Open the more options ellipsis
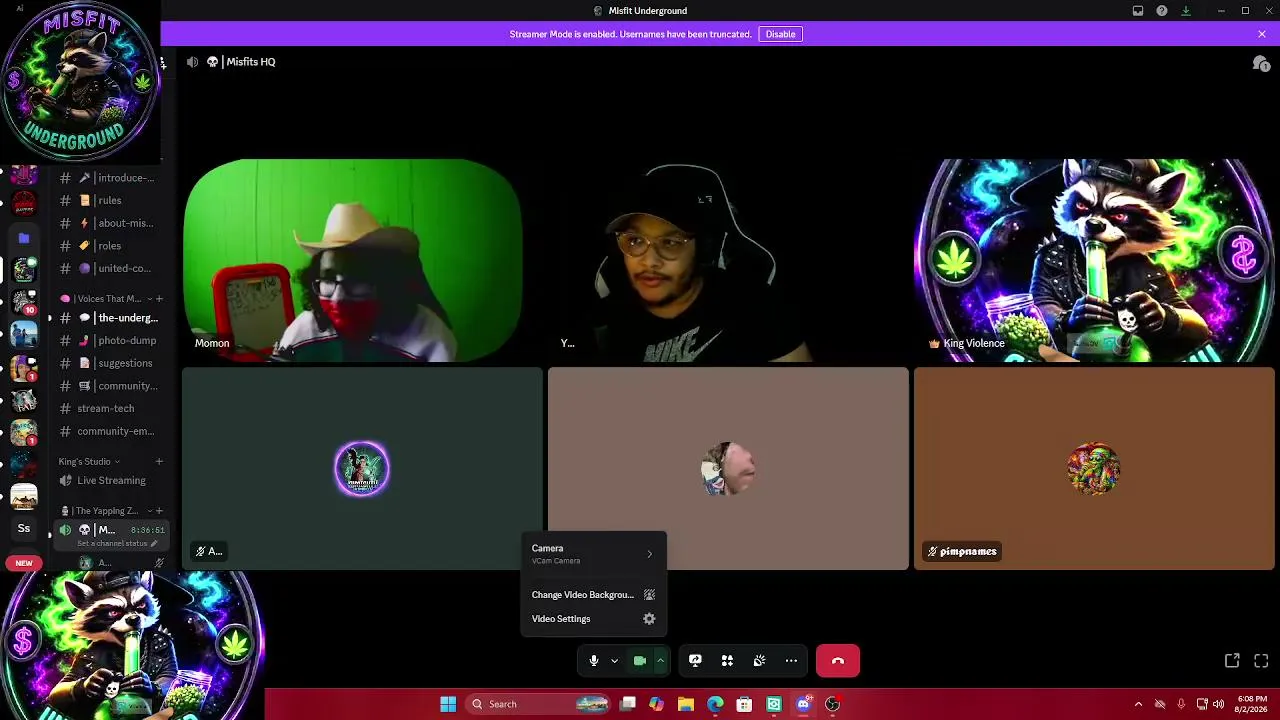The width and height of the screenshot is (1280, 720). tap(791, 661)
